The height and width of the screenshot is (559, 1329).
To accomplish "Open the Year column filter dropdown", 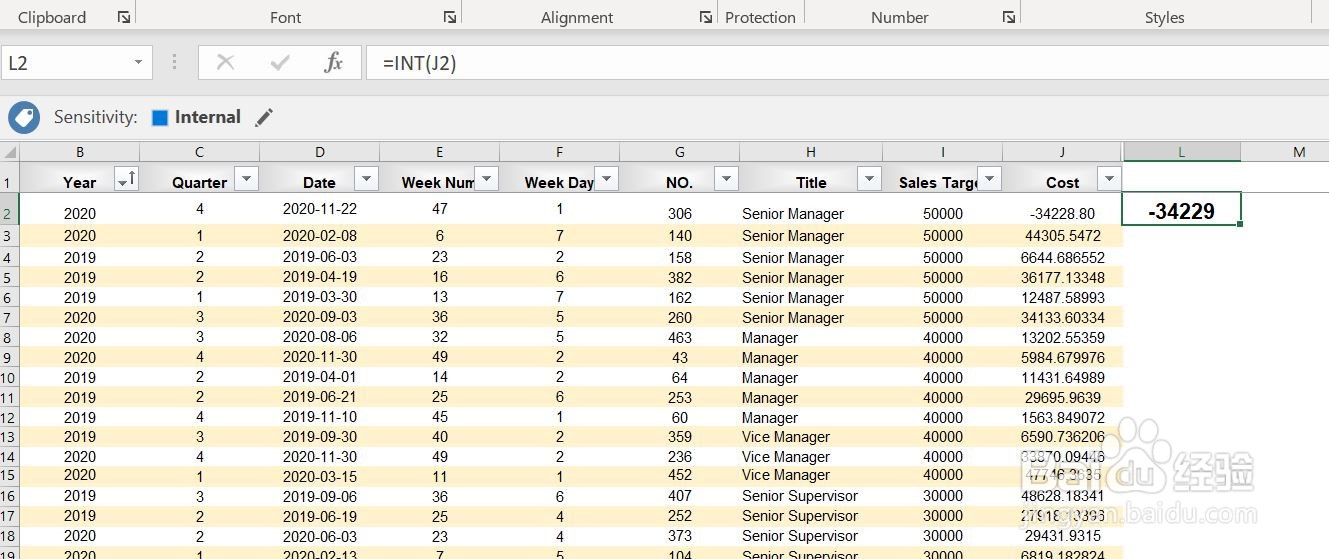I will coord(126,179).
